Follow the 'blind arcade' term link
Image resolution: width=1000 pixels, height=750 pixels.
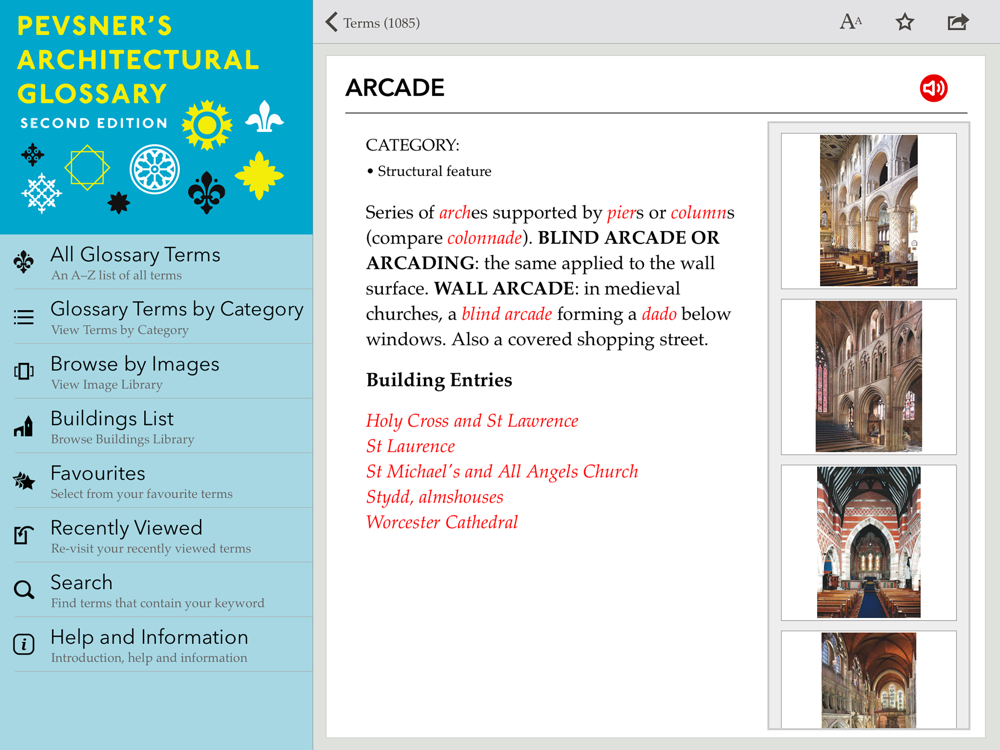coord(506,314)
